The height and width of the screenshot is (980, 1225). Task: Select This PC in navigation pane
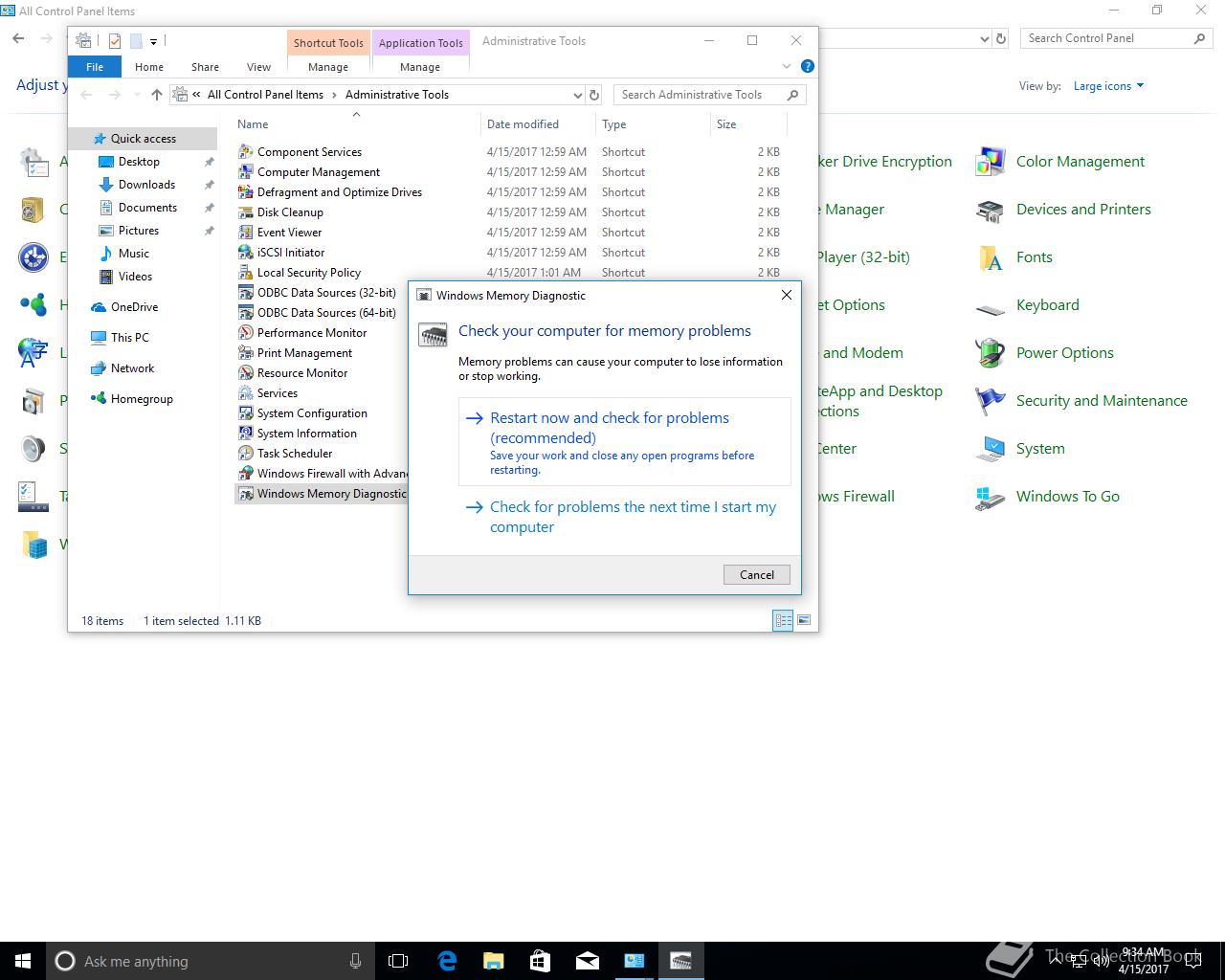[x=129, y=338]
